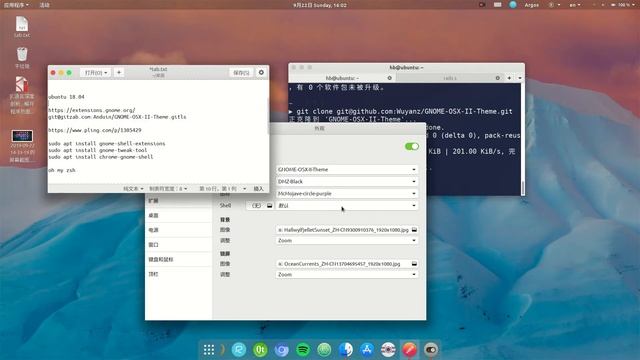Open the GNOME-OSX-II-Theme applications dropdown
Viewport: 640px width, 360px height.
click(347, 169)
